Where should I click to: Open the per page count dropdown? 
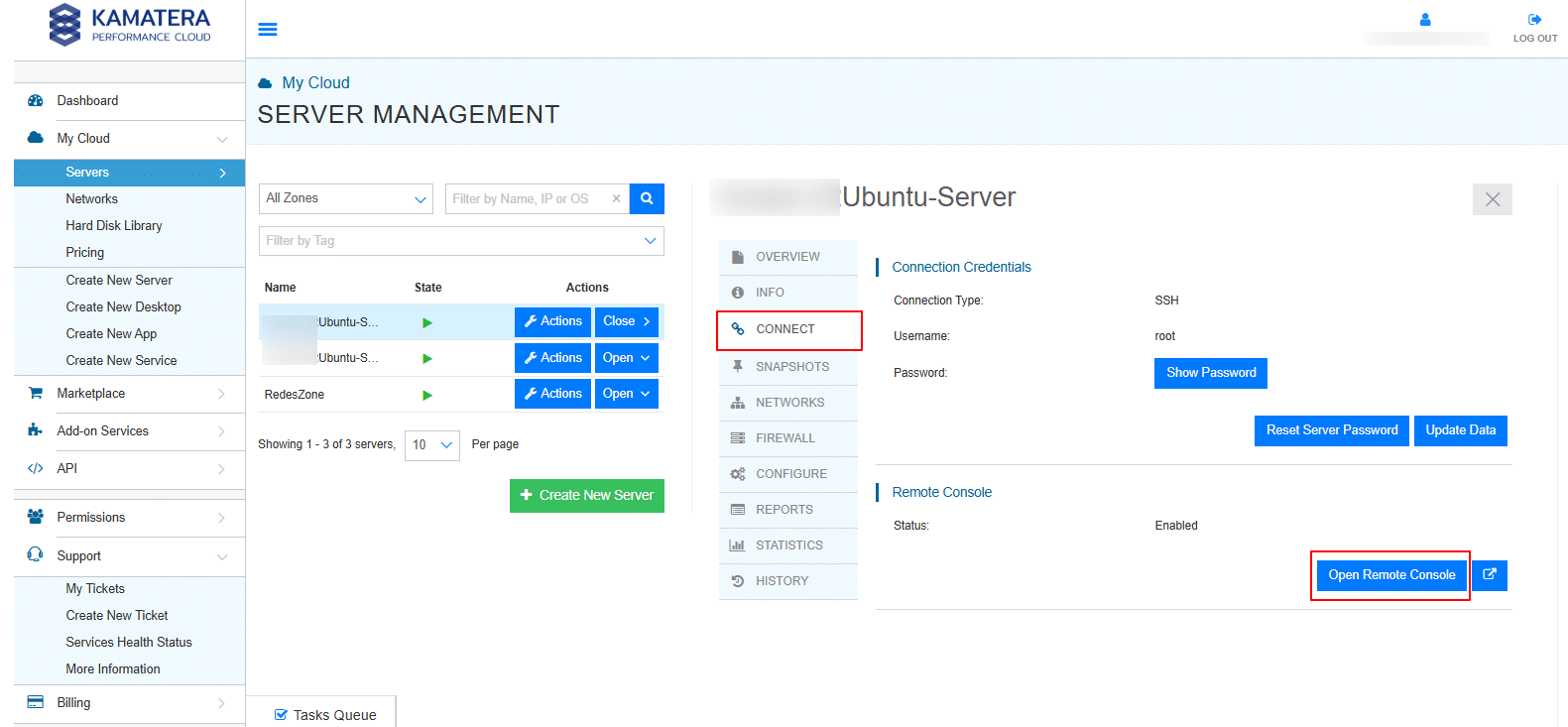tap(432, 445)
